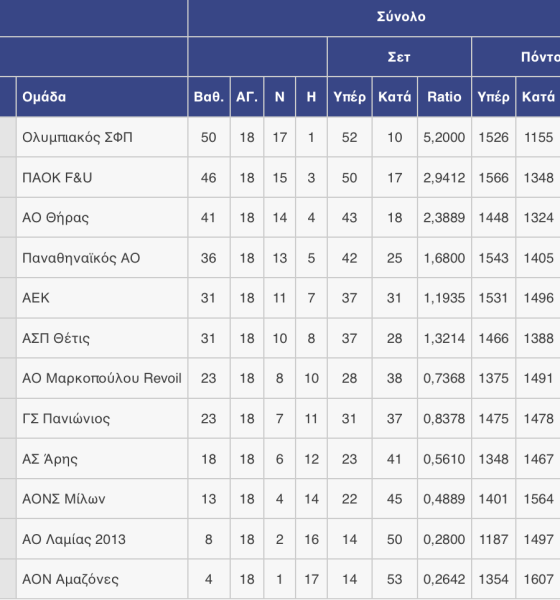This screenshot has width=560, height=600.
Task: Click the Σετ group header
Action: [x=399, y=57]
